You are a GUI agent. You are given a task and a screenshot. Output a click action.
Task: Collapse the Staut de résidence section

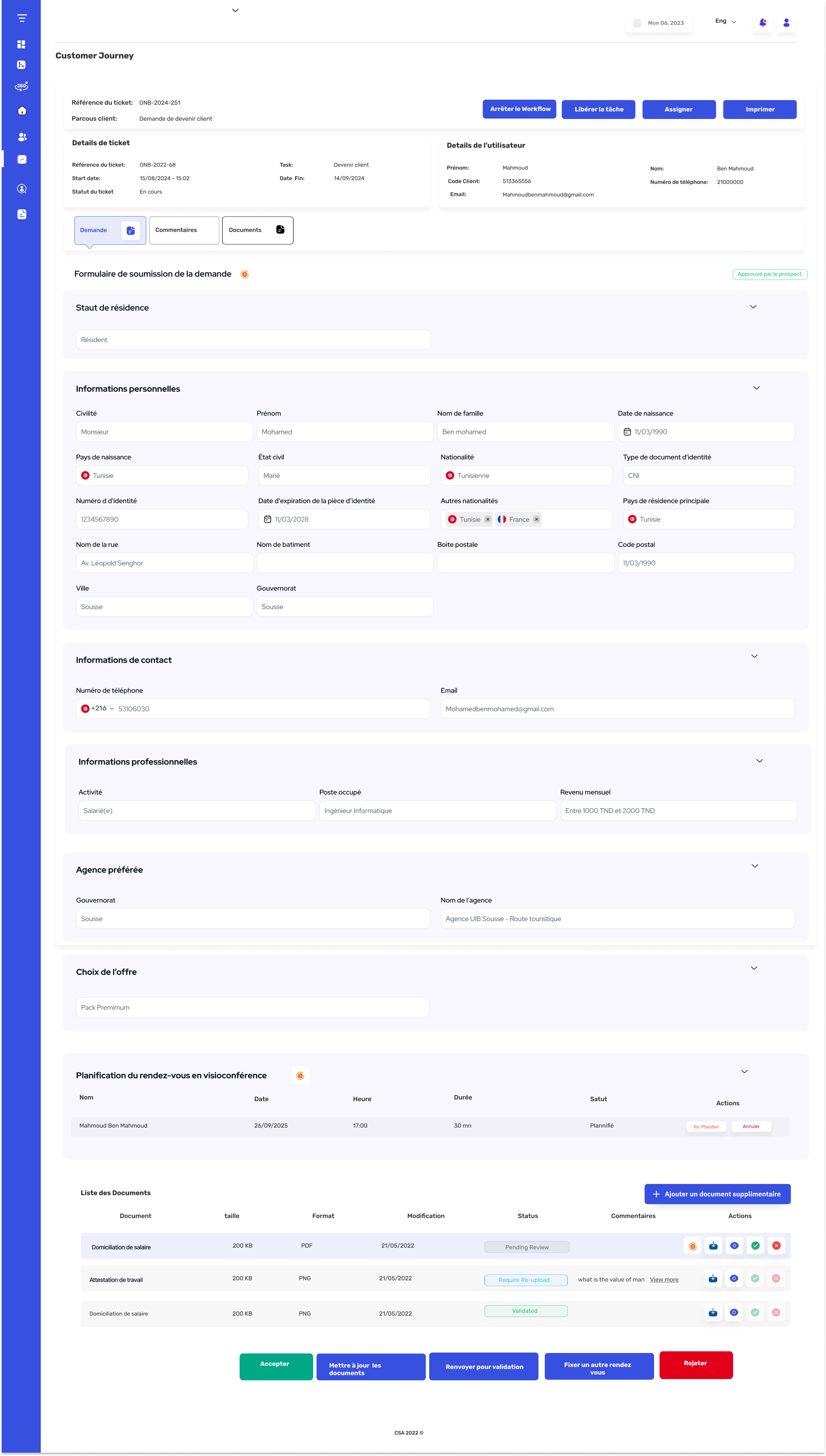pos(753,307)
